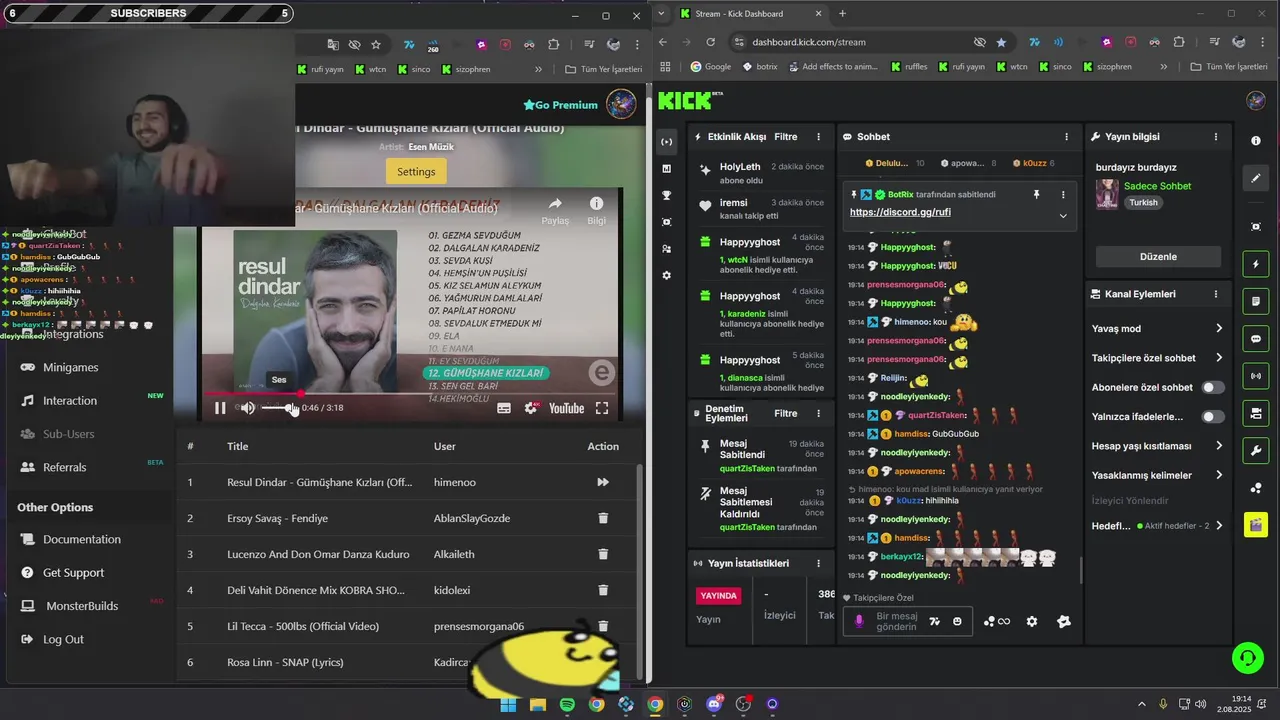Click the Düzenle button

click(x=1158, y=256)
